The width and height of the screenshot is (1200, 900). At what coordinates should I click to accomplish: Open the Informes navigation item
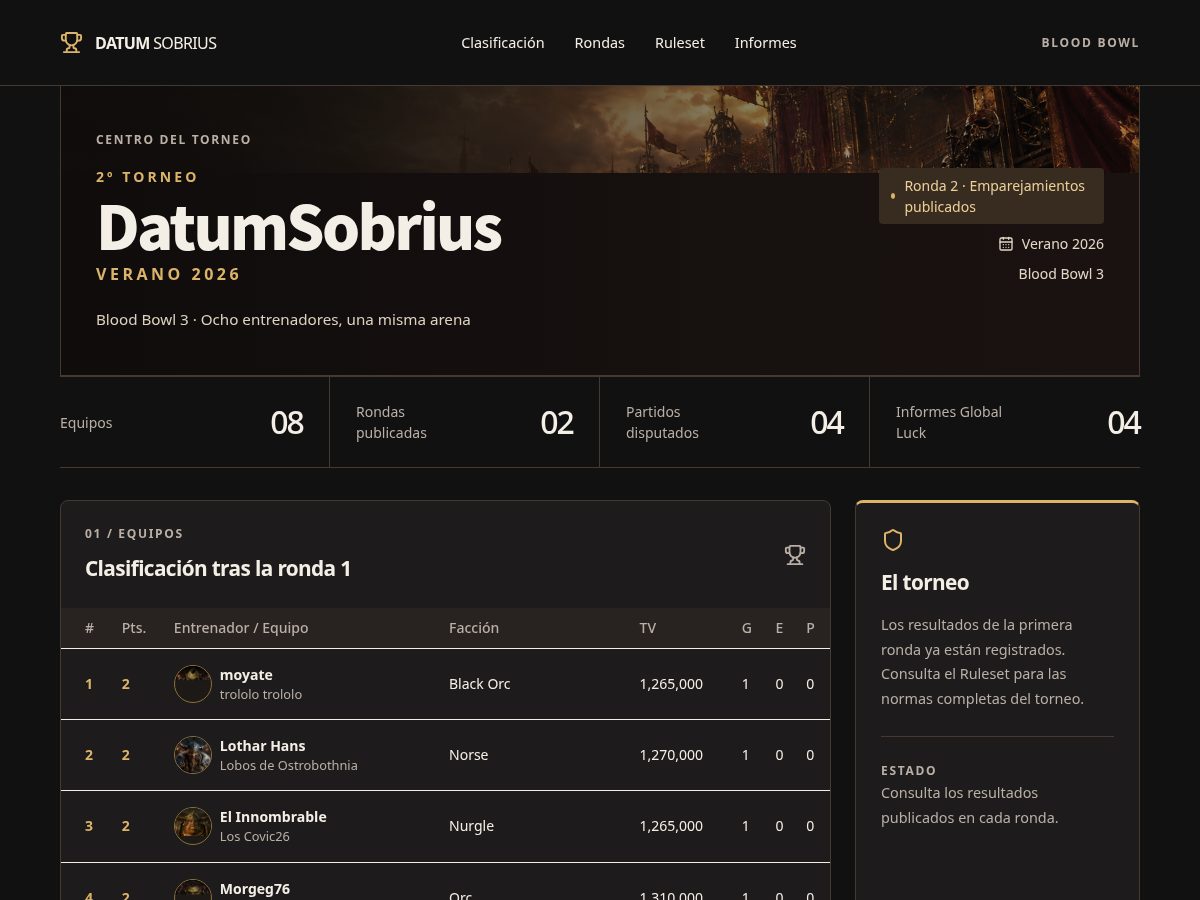pos(766,43)
